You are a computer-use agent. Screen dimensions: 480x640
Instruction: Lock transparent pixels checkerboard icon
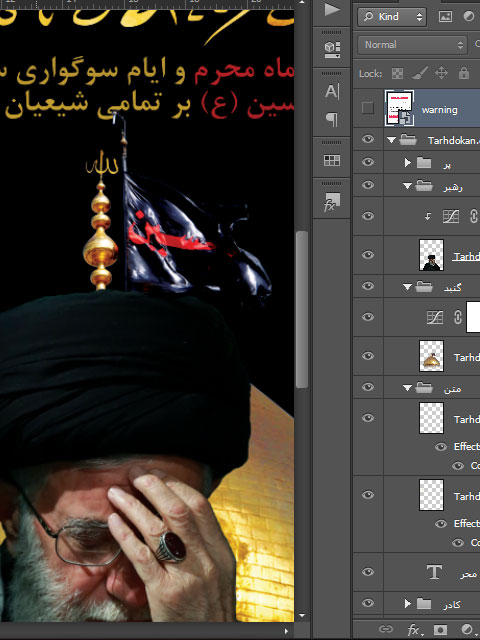(397, 73)
